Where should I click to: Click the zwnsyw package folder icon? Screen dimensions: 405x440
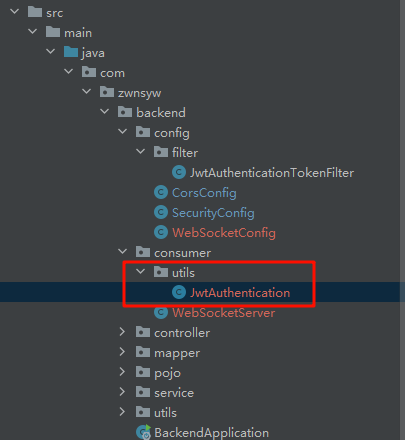107,92
